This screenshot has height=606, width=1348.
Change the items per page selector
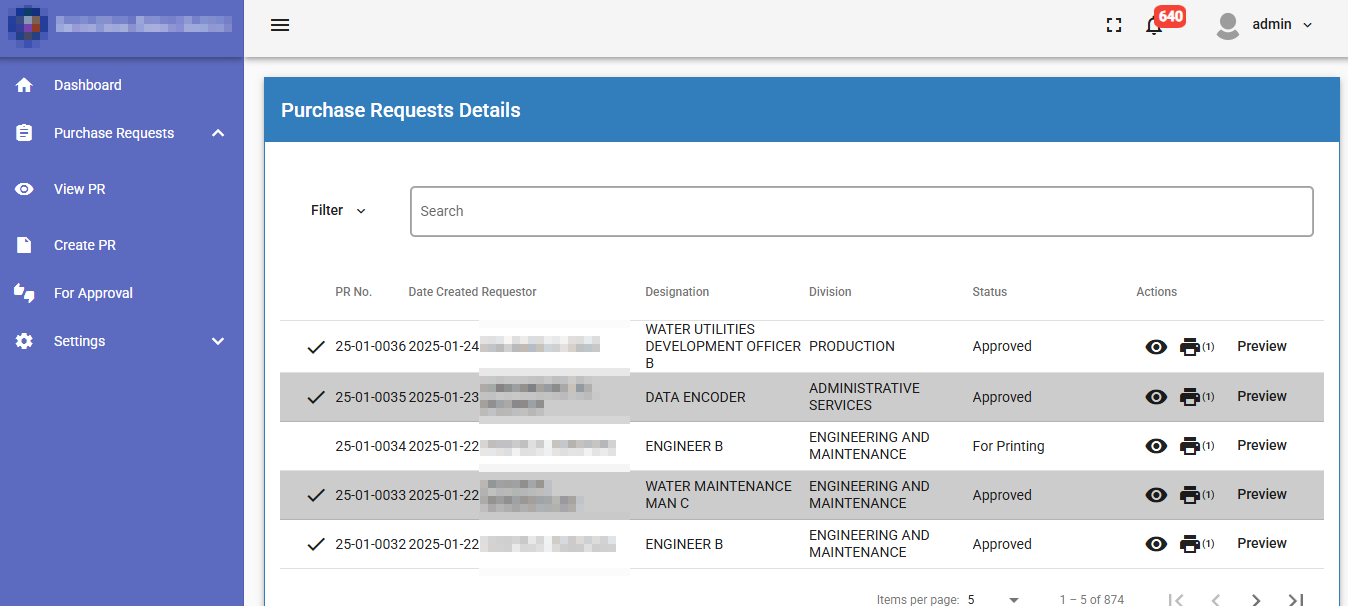tap(993, 600)
